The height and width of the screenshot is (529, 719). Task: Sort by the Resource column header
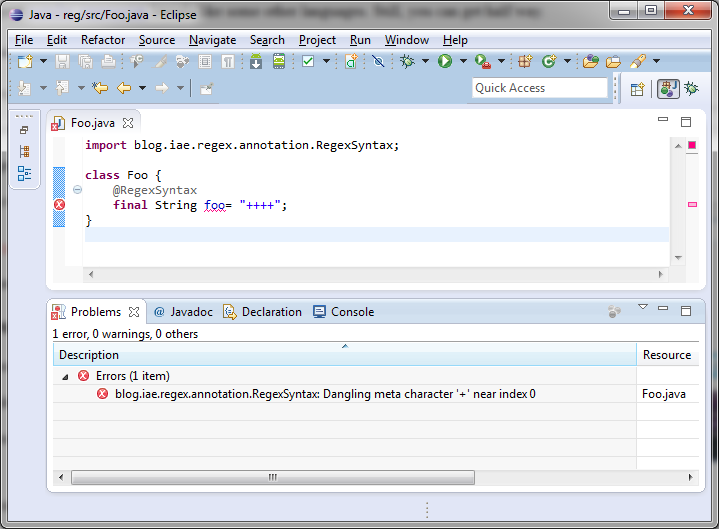668,354
